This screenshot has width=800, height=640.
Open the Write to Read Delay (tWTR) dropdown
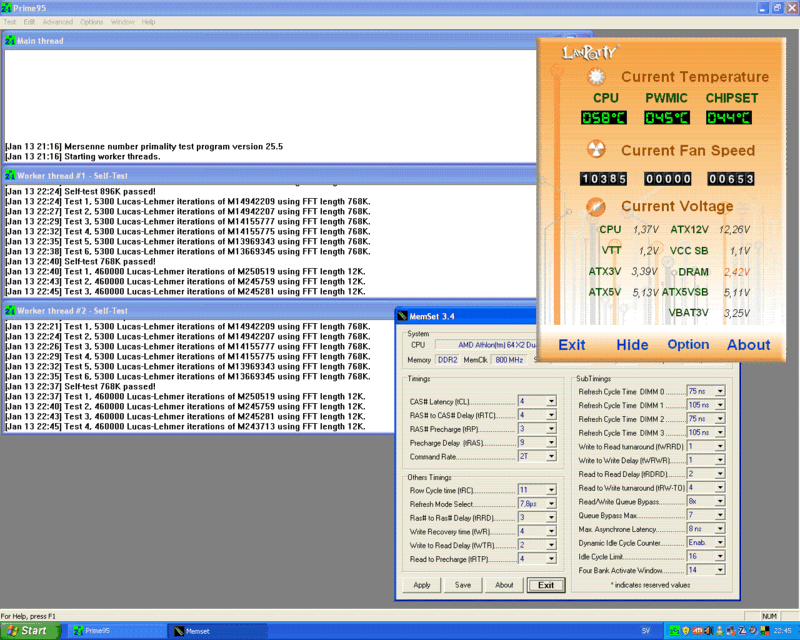(x=551, y=545)
